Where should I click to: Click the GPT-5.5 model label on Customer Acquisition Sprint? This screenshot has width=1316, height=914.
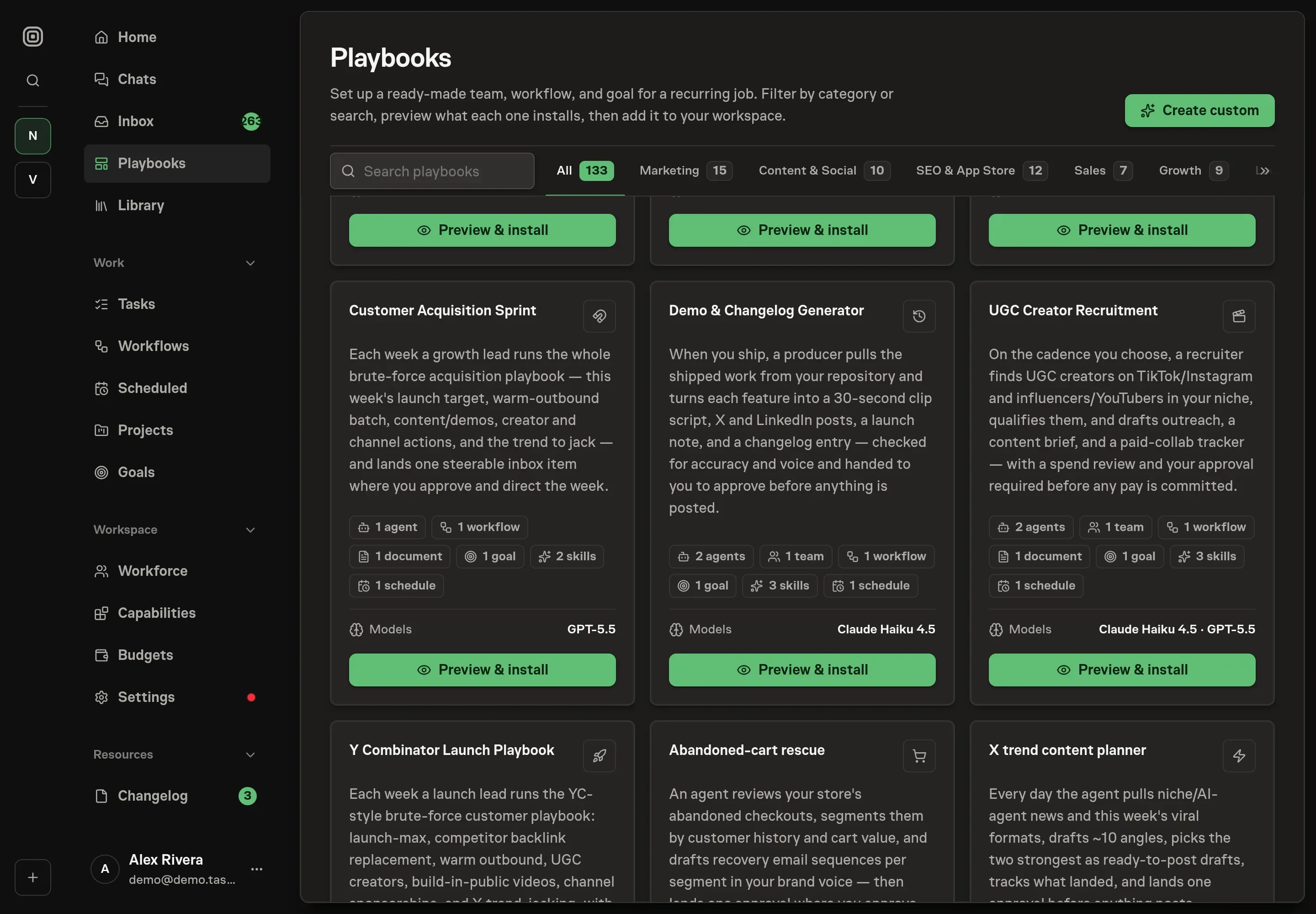(591, 629)
